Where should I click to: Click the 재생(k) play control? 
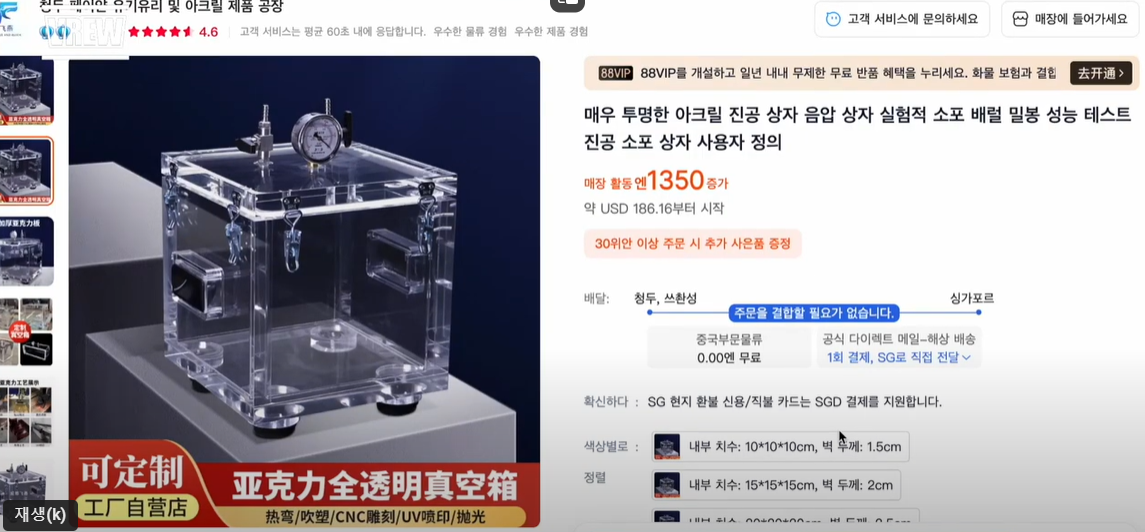[40, 514]
